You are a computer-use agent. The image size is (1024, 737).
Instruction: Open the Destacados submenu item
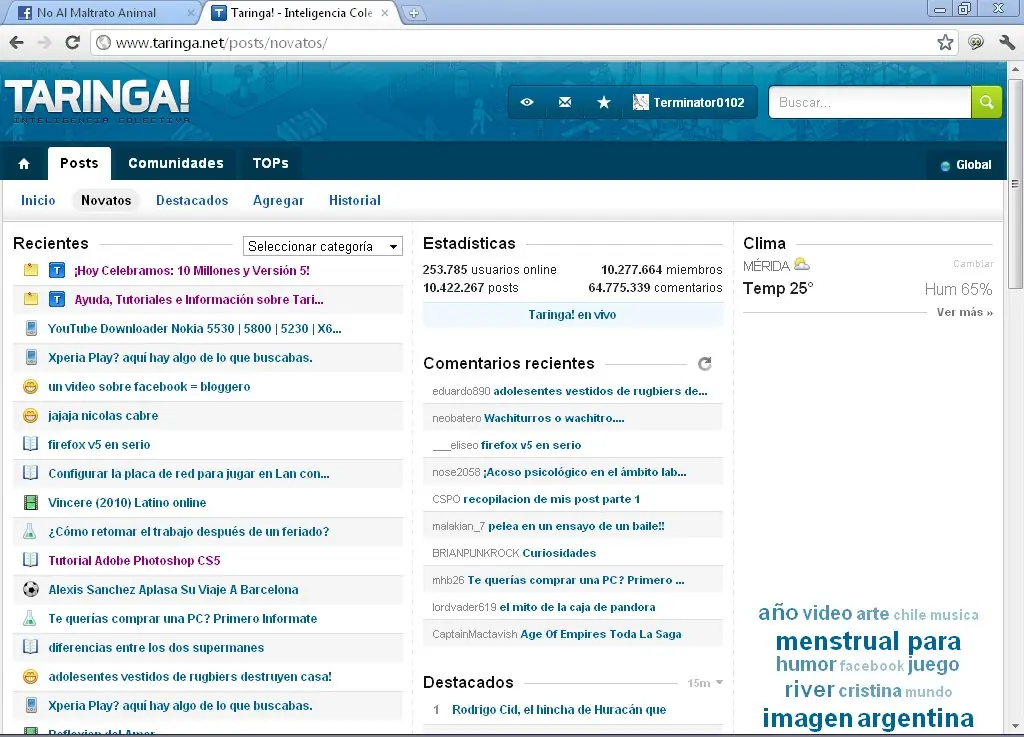[x=192, y=200]
